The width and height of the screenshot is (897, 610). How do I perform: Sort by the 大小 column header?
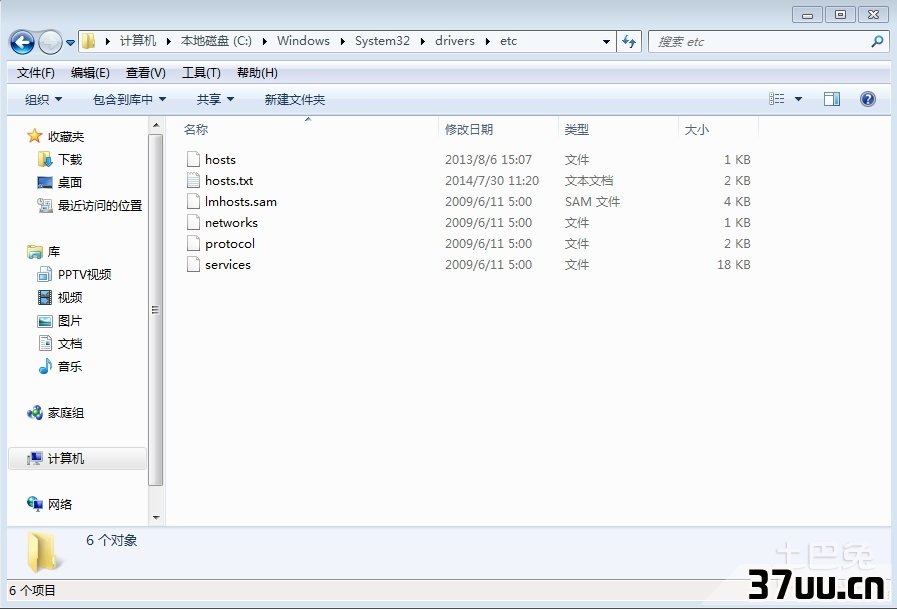coord(719,129)
